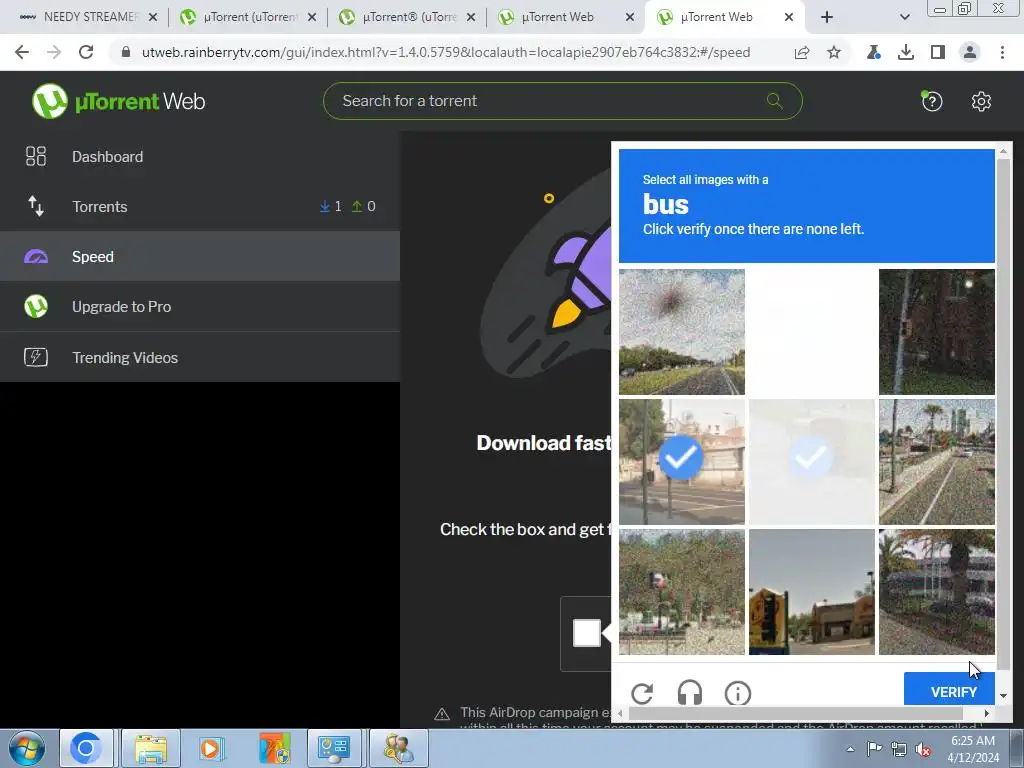Select the bottom-middle building sign captcha image
Viewport: 1024px width, 768px height.
811,592
